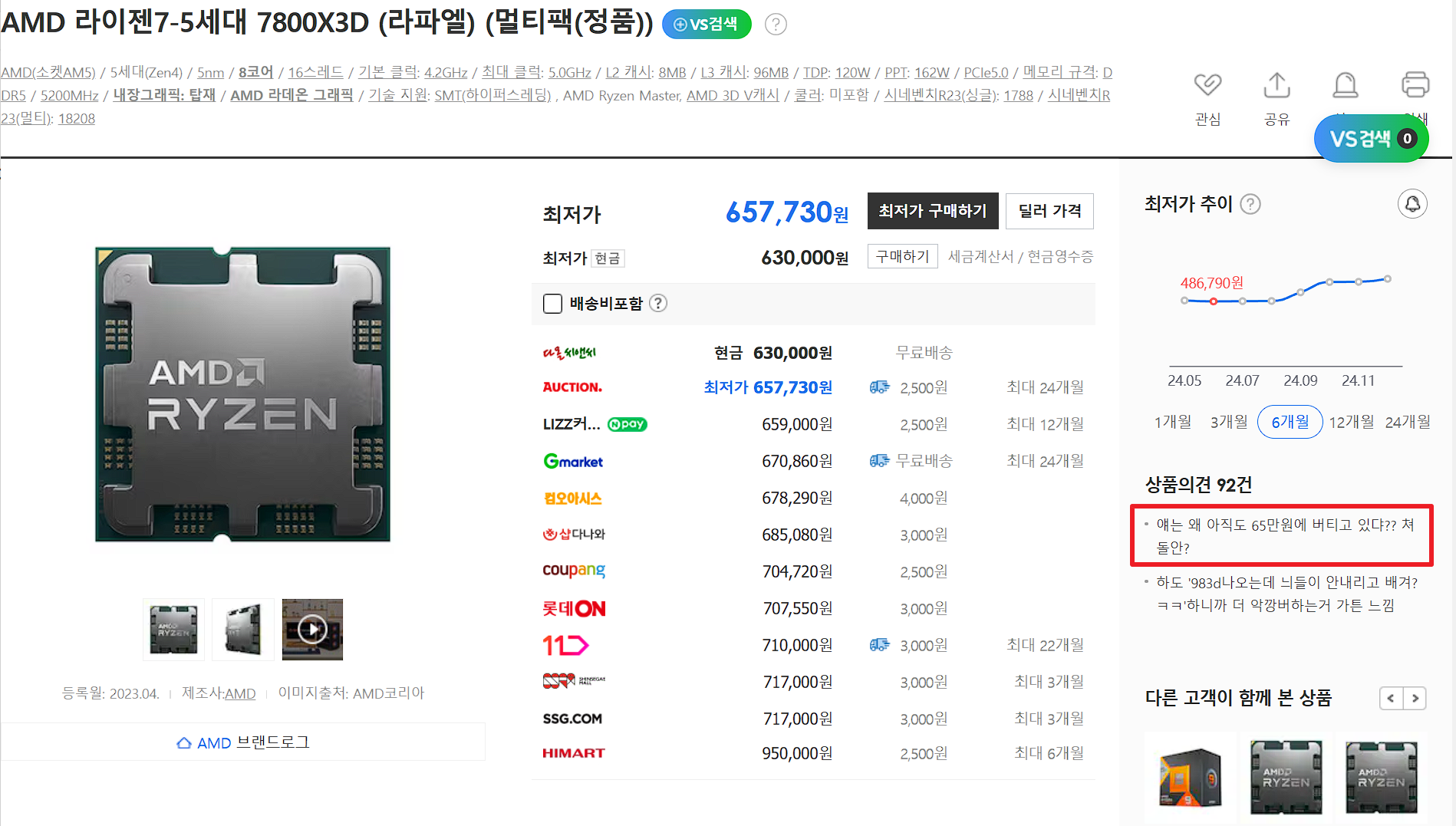Select the 6개월 price trend tab
The image size is (1456, 826).
(1290, 422)
